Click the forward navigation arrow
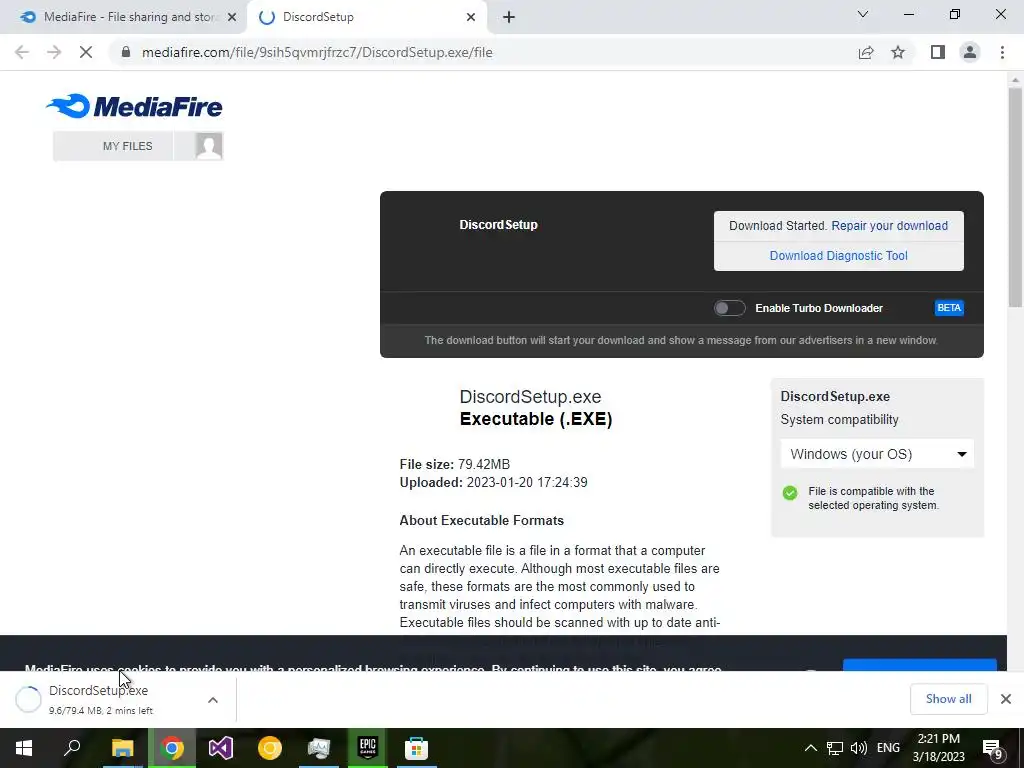This screenshot has width=1024, height=768. 54,52
